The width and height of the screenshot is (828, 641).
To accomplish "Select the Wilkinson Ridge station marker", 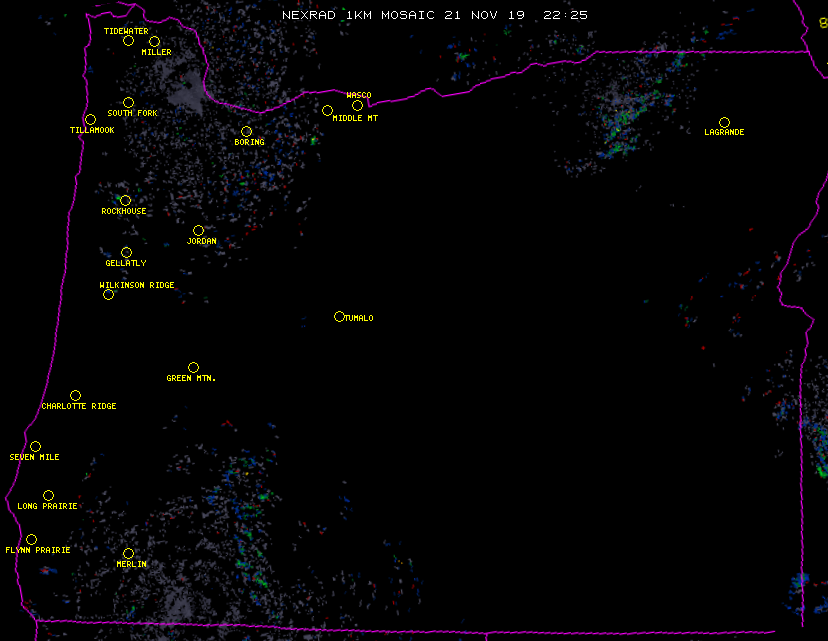I will point(108,295).
